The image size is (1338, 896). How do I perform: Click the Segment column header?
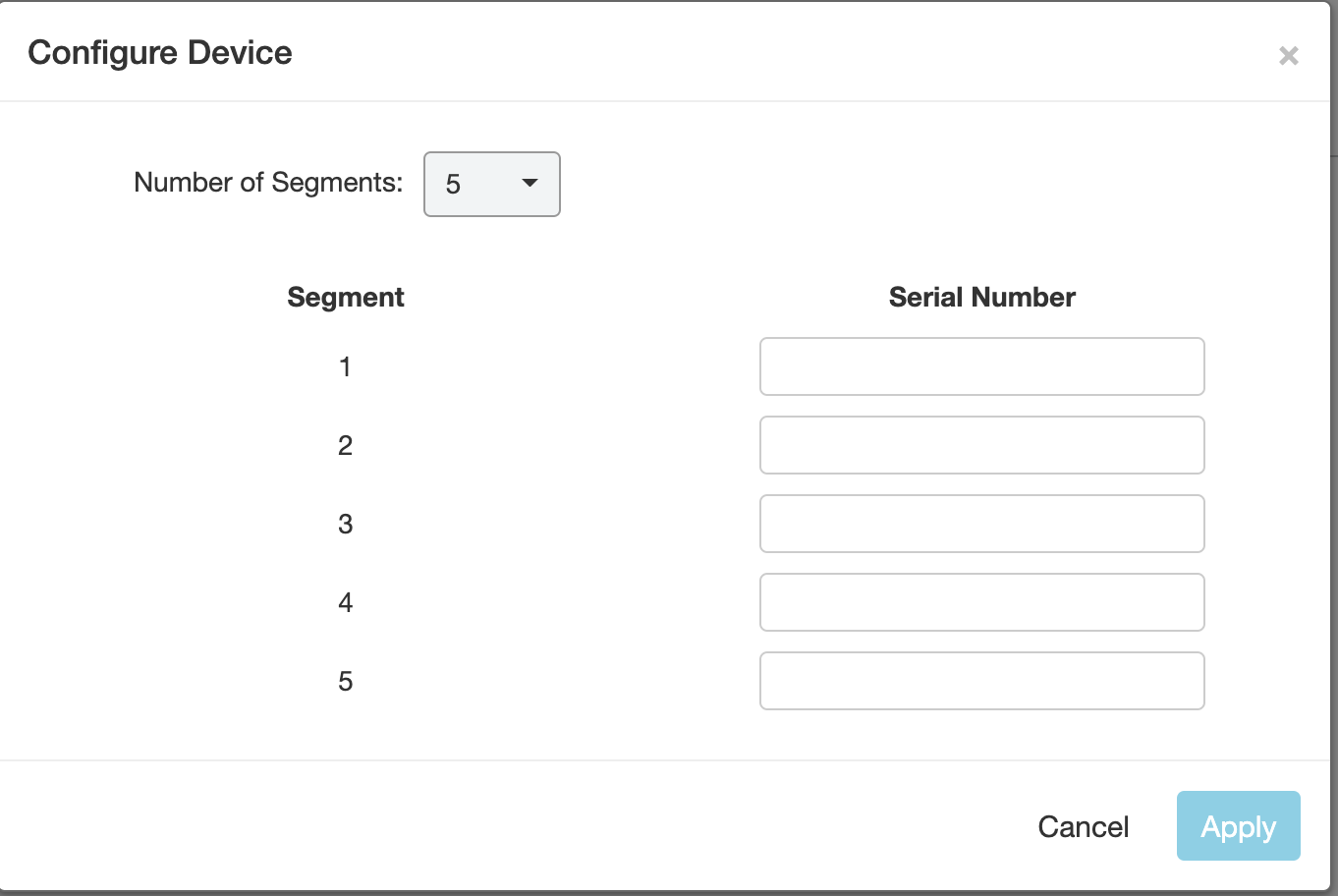click(x=346, y=298)
